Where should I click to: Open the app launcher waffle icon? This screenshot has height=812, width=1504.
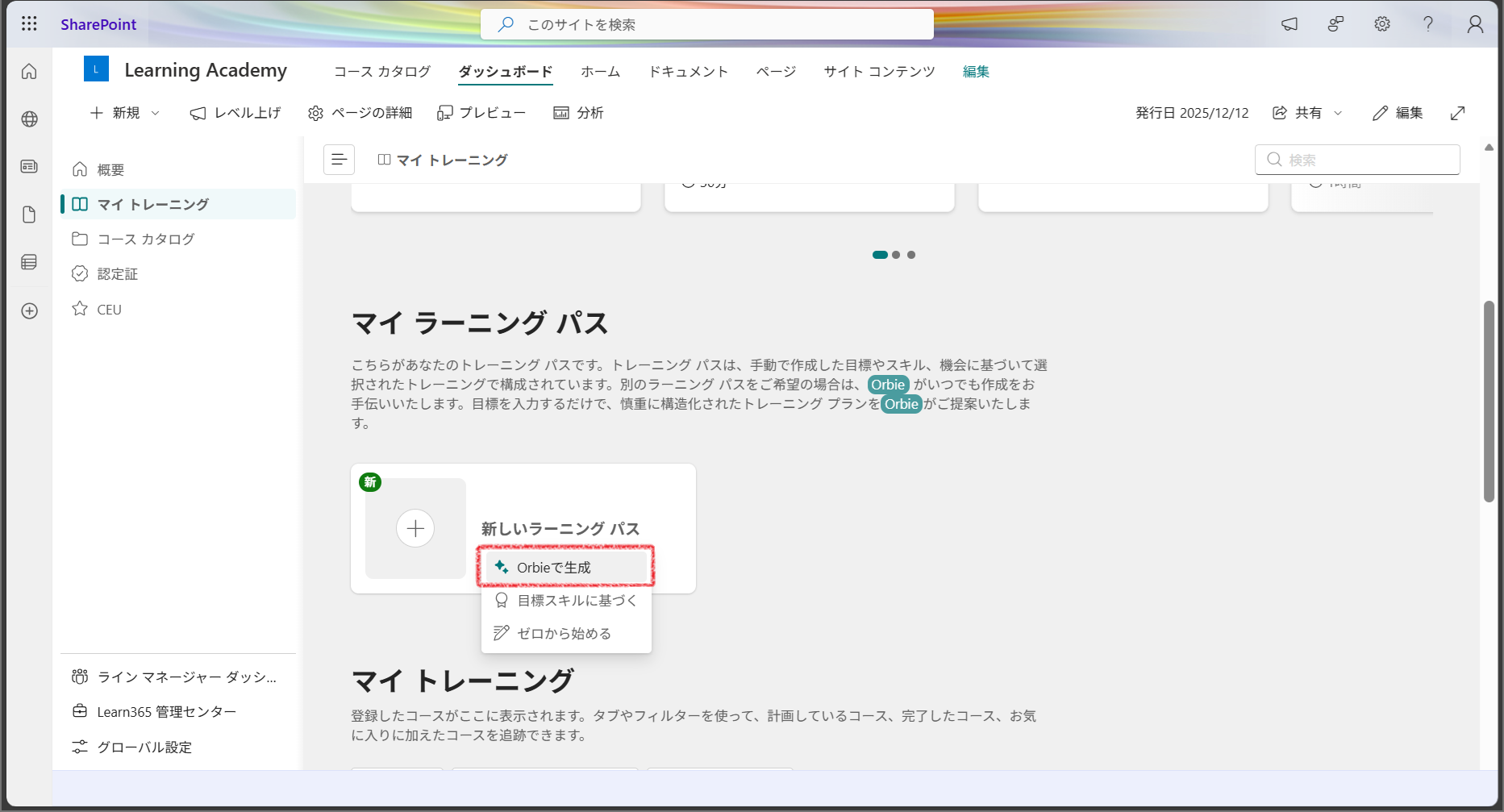(29, 23)
